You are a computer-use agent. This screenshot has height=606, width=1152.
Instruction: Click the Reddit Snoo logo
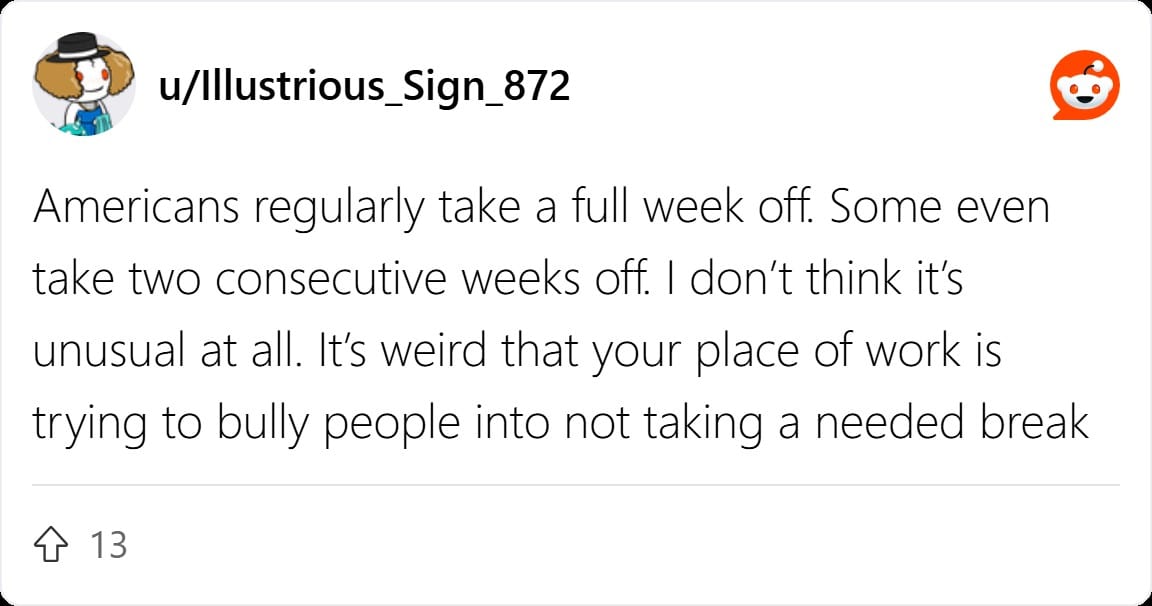pyautogui.click(x=1084, y=85)
